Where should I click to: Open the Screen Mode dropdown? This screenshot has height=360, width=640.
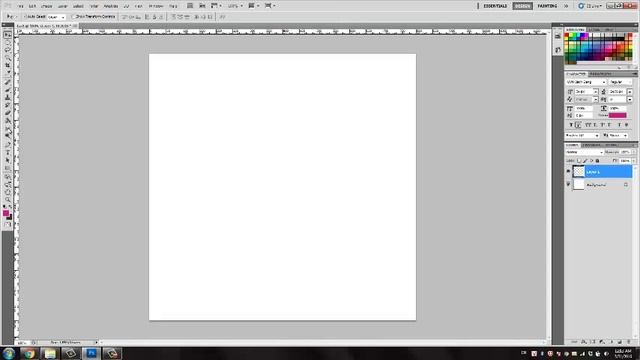(269, 6)
